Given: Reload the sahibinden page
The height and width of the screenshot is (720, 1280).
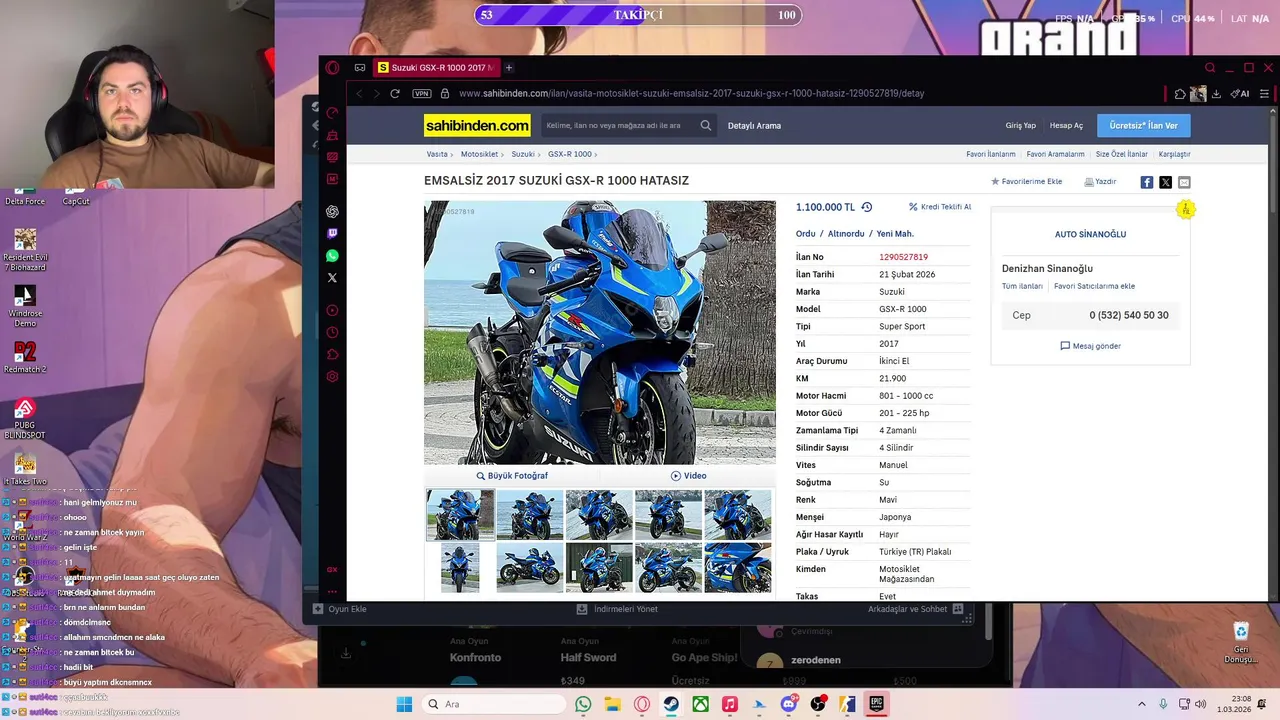Looking at the screenshot, I should tap(395, 93).
